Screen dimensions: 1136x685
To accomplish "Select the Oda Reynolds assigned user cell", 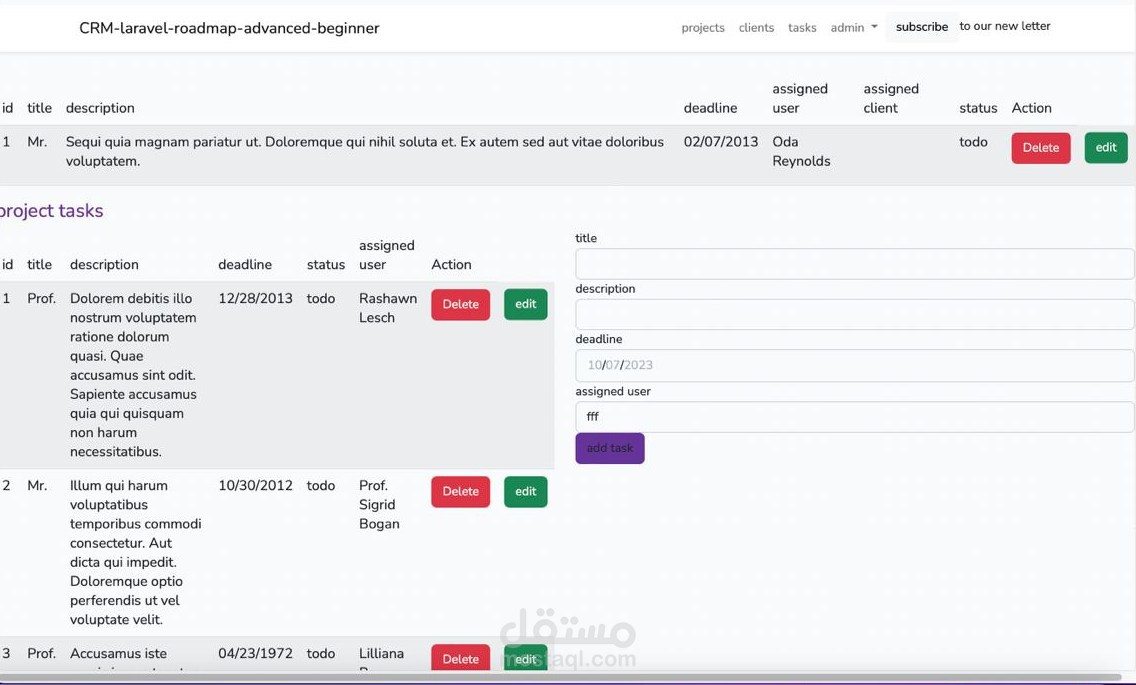I will coord(801,151).
